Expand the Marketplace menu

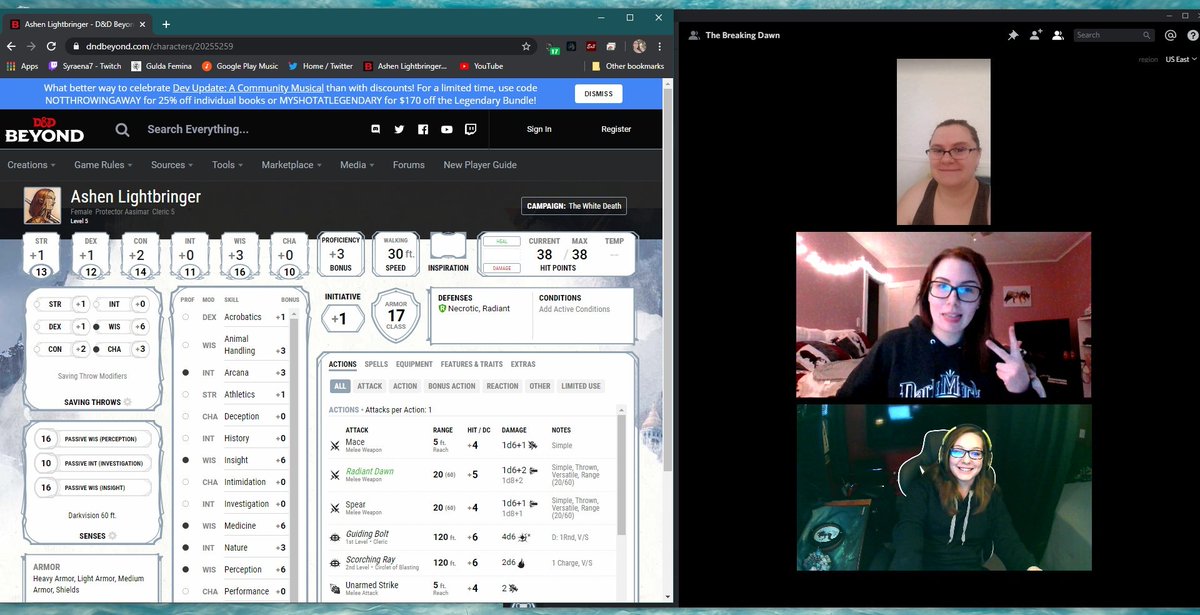pos(292,165)
